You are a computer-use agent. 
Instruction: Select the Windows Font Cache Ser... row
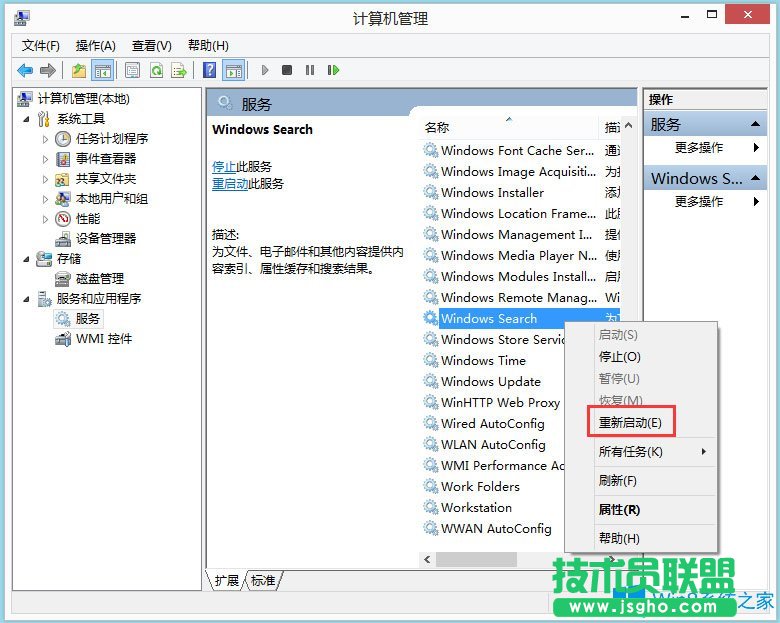point(520,150)
